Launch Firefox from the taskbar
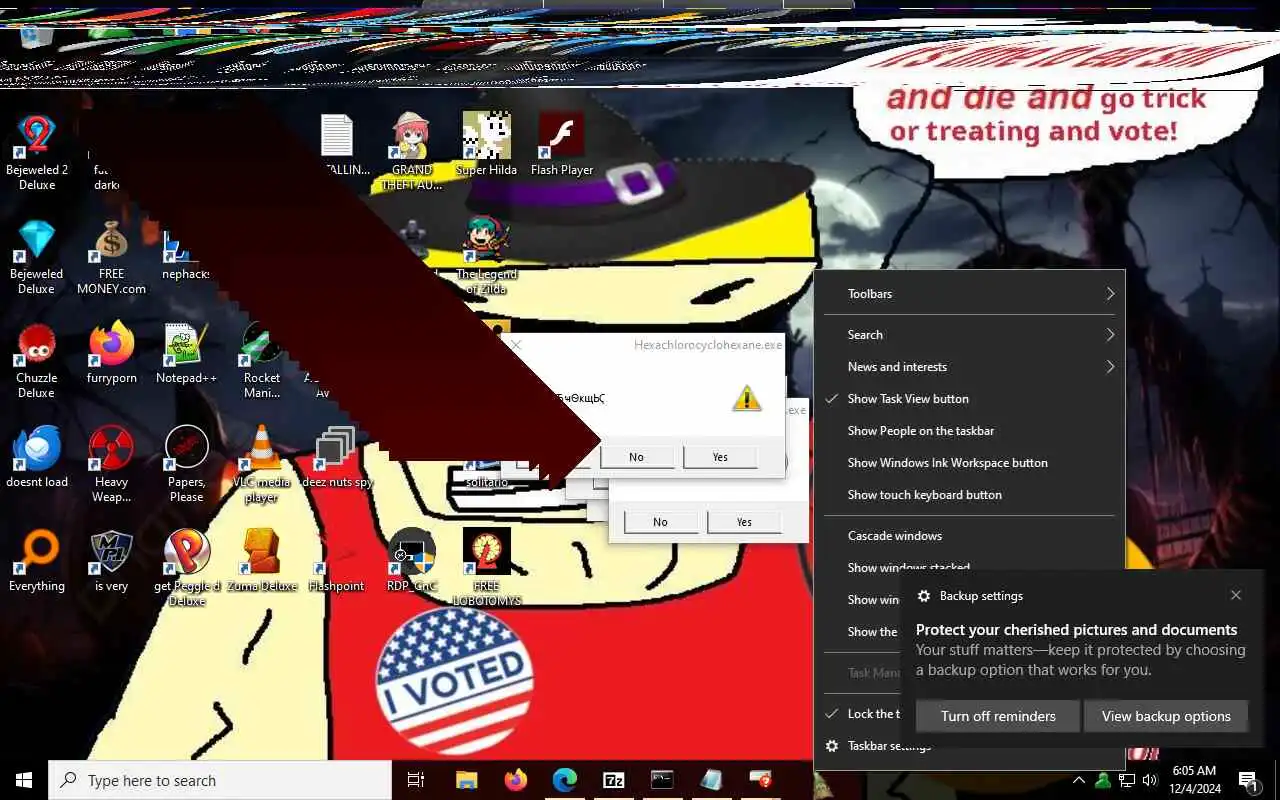This screenshot has width=1280, height=800. pos(516,780)
